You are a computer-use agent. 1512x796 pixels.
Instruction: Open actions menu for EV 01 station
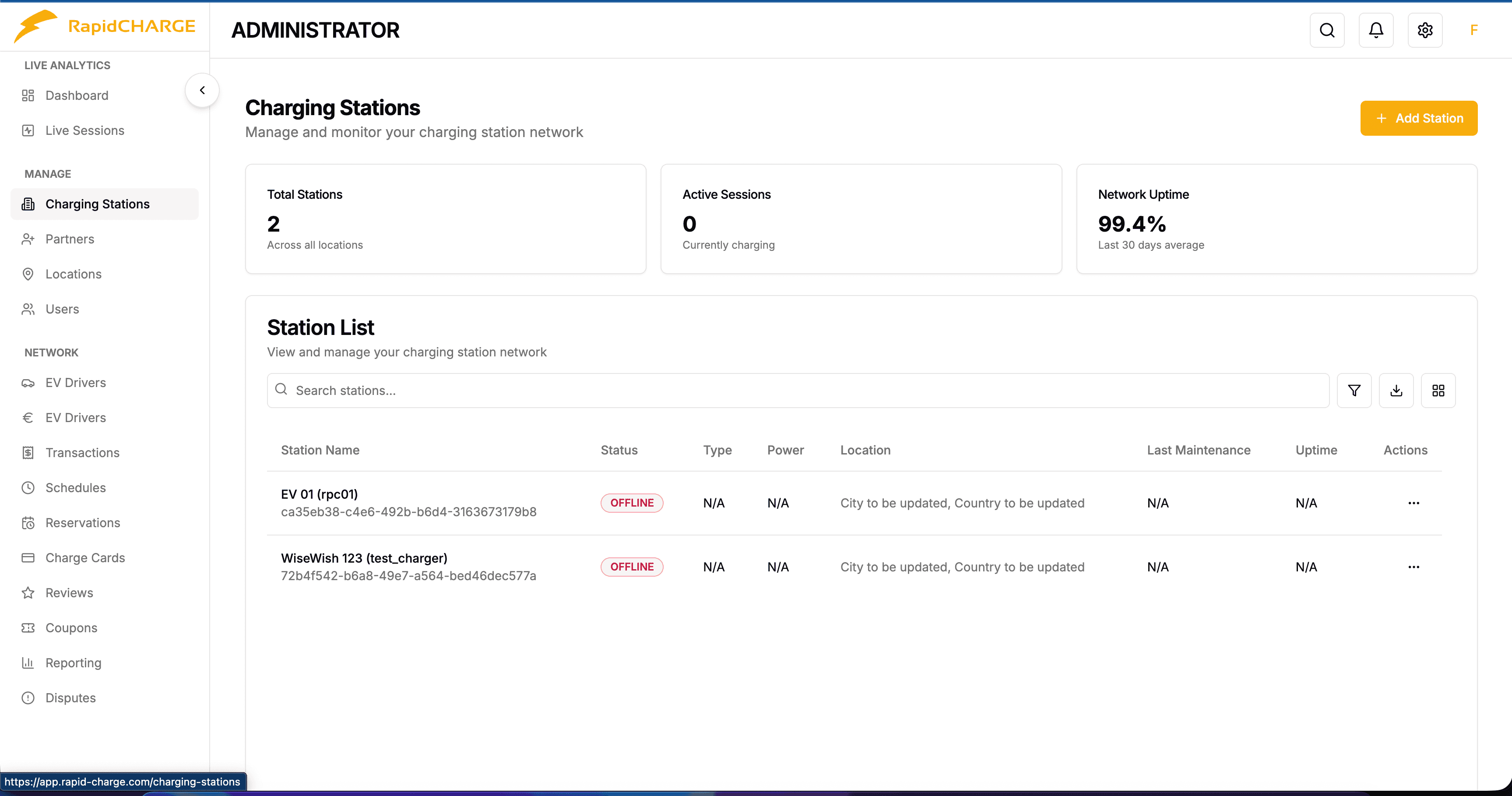click(x=1414, y=503)
